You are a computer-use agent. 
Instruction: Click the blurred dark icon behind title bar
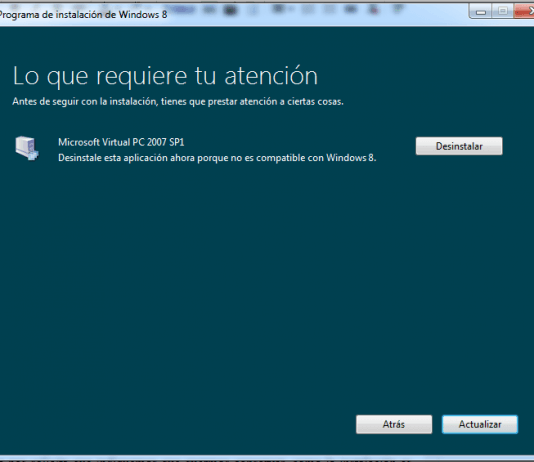[230, 10]
